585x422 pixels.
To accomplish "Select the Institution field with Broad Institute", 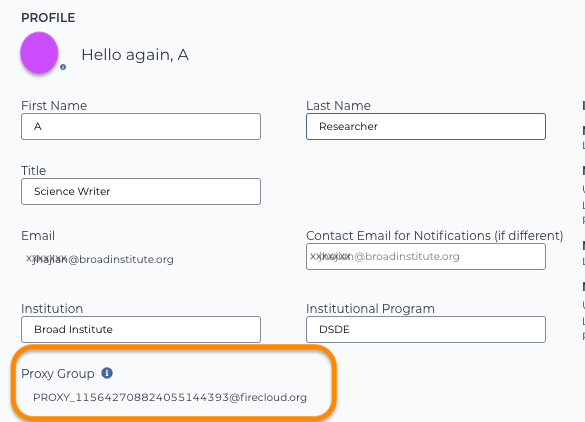I will pos(141,329).
